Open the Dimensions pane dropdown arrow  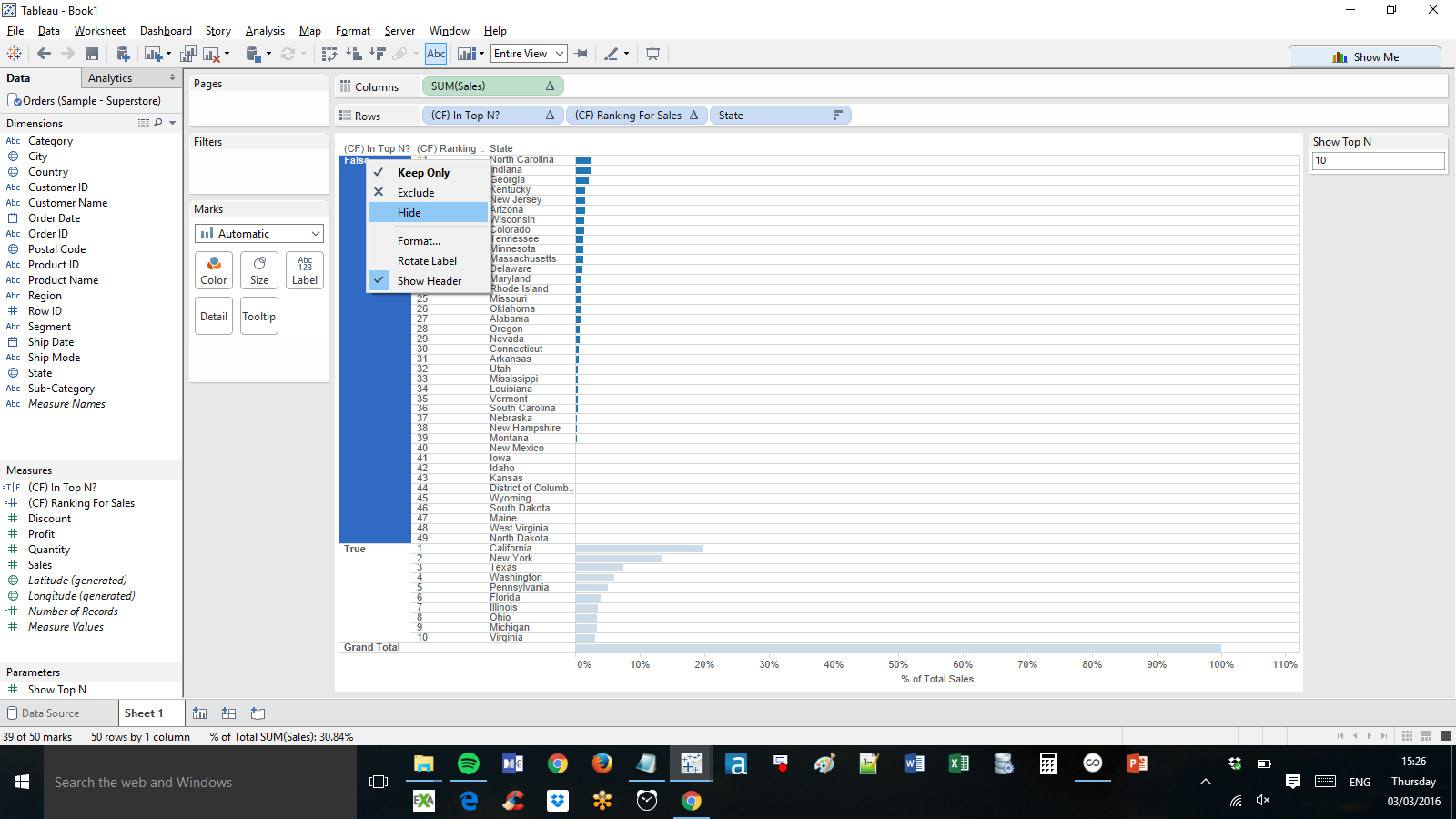click(172, 123)
